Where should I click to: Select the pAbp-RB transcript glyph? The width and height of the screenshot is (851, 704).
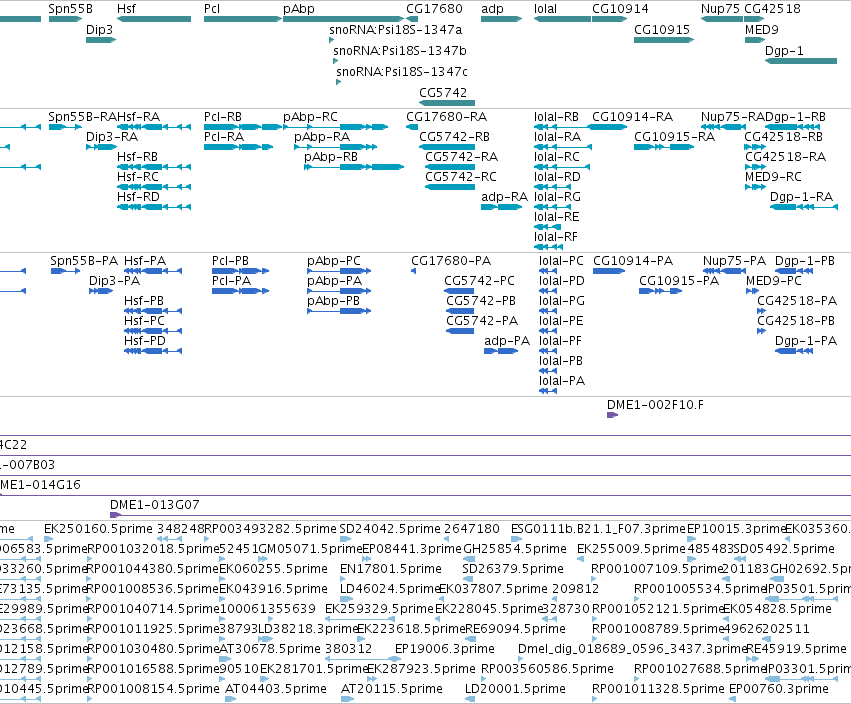coord(354,167)
